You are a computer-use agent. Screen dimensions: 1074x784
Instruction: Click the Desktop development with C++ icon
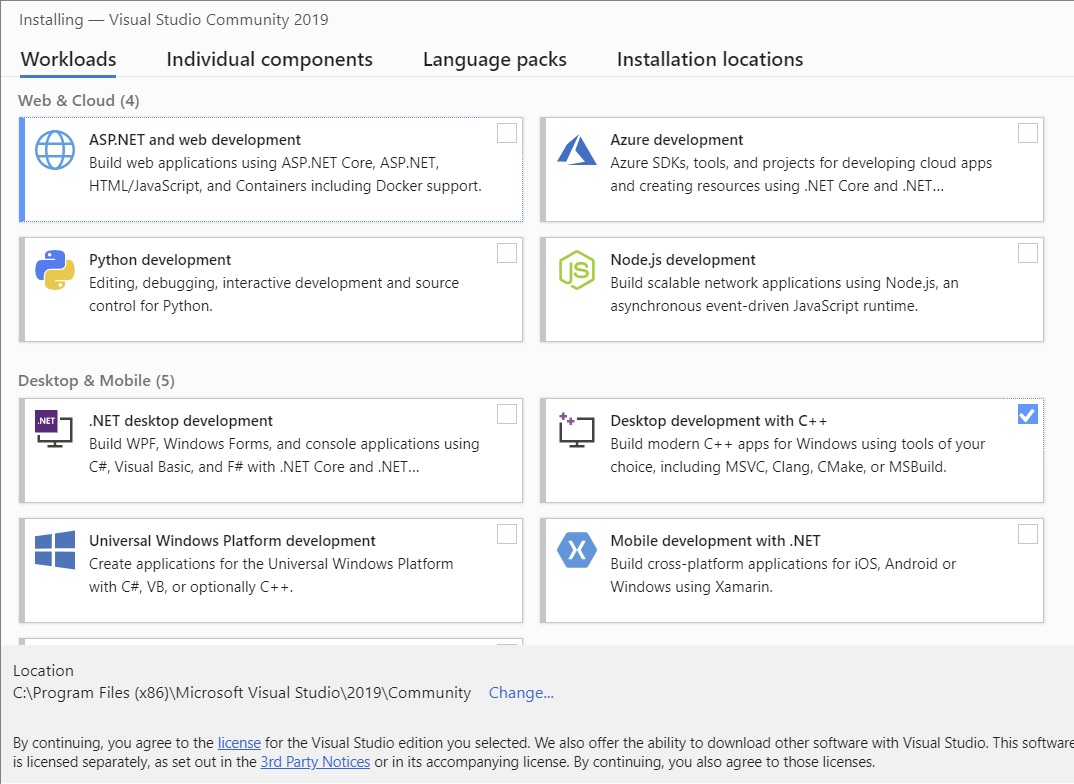pos(576,430)
